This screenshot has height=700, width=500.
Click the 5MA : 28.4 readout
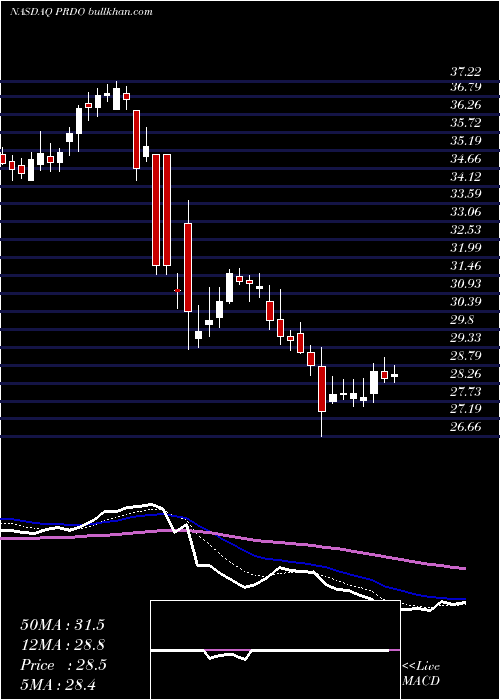(58, 684)
